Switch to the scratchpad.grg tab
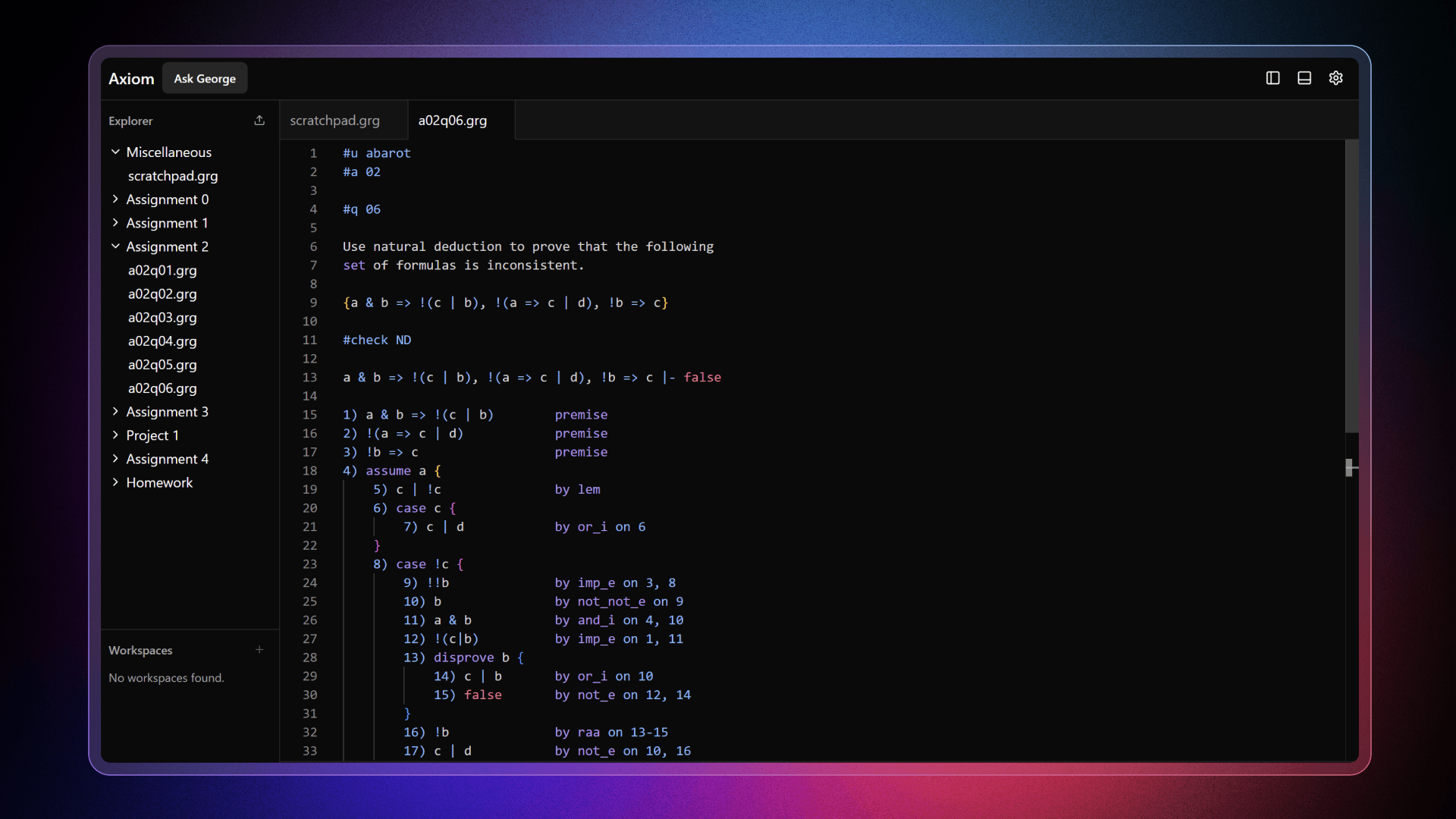This screenshot has width=1456, height=819. (x=334, y=120)
